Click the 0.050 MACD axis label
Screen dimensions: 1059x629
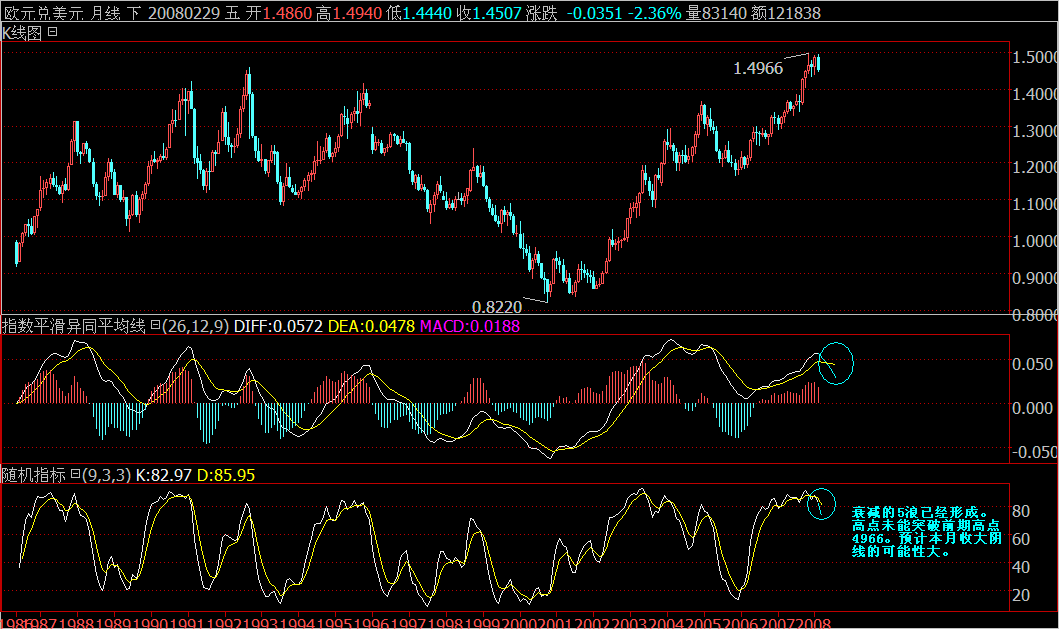point(1032,364)
